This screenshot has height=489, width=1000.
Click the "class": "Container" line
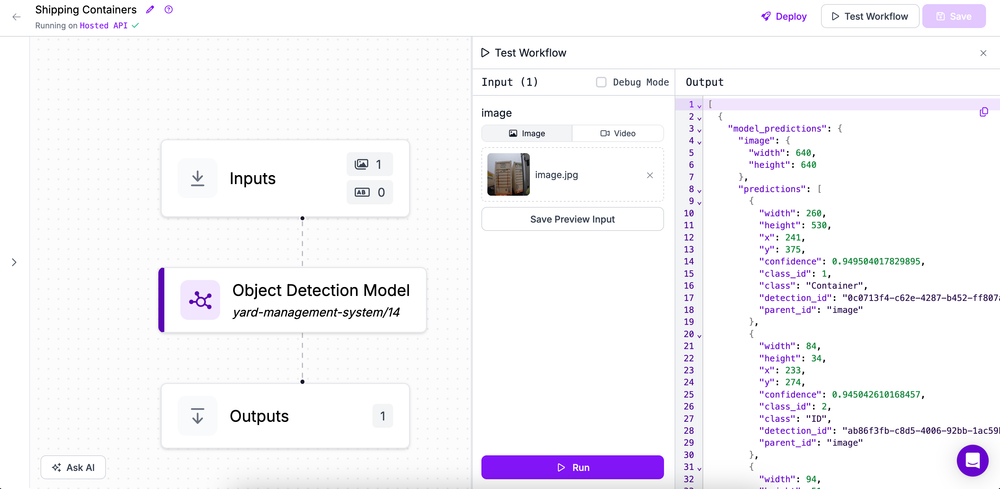coord(812,285)
